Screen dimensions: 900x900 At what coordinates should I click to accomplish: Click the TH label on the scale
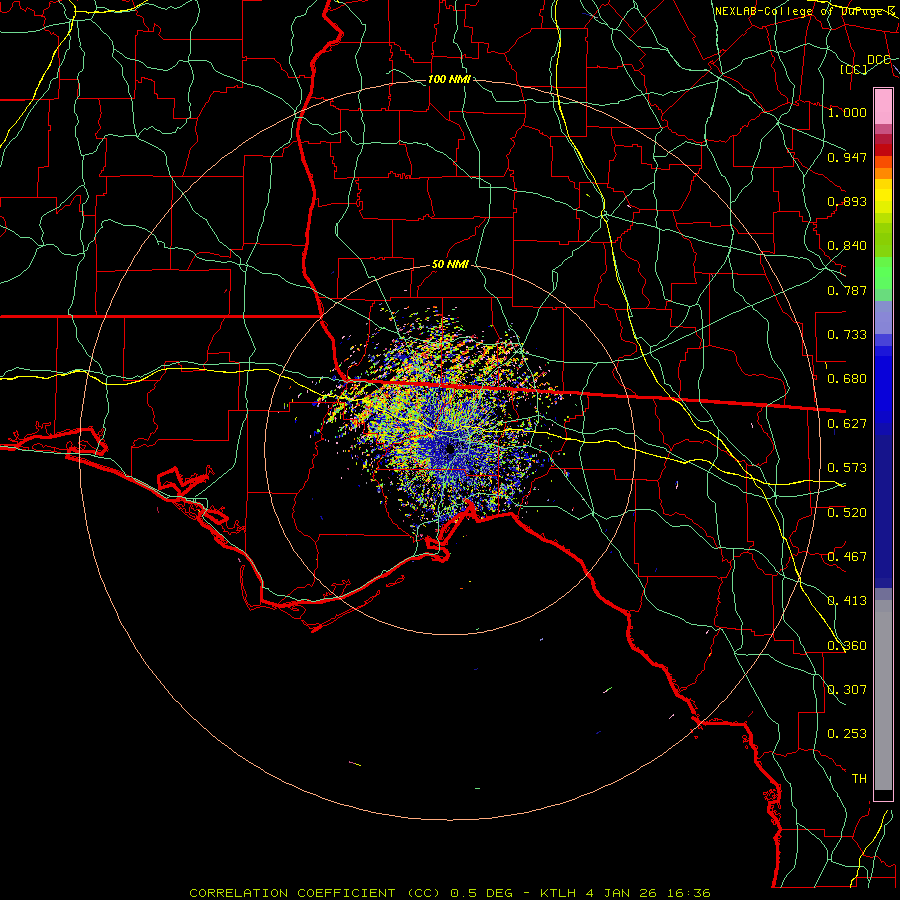(859, 779)
